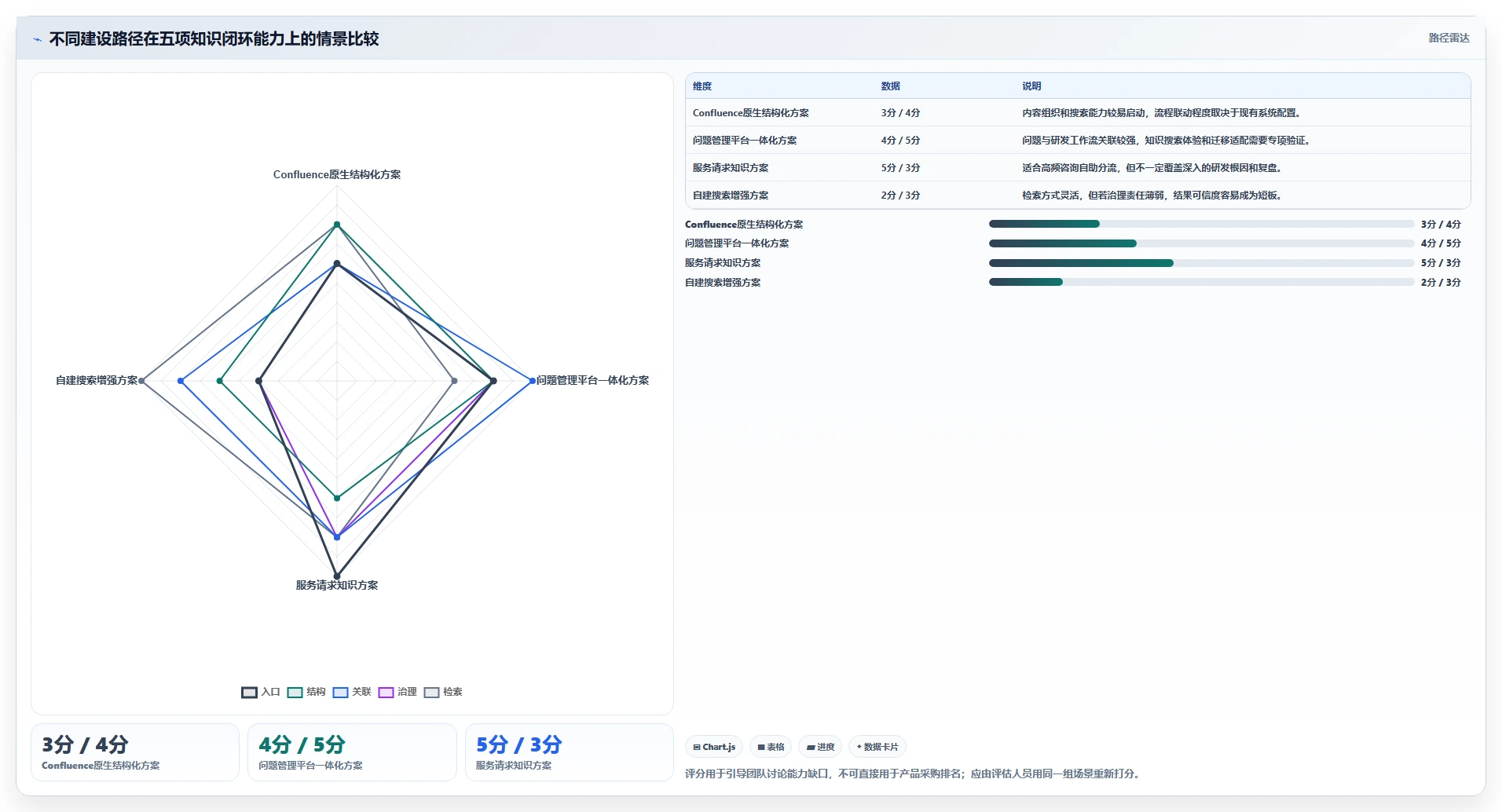
Task: Click the 自建搜索增强方案 radar axis label
Action: click(x=97, y=381)
